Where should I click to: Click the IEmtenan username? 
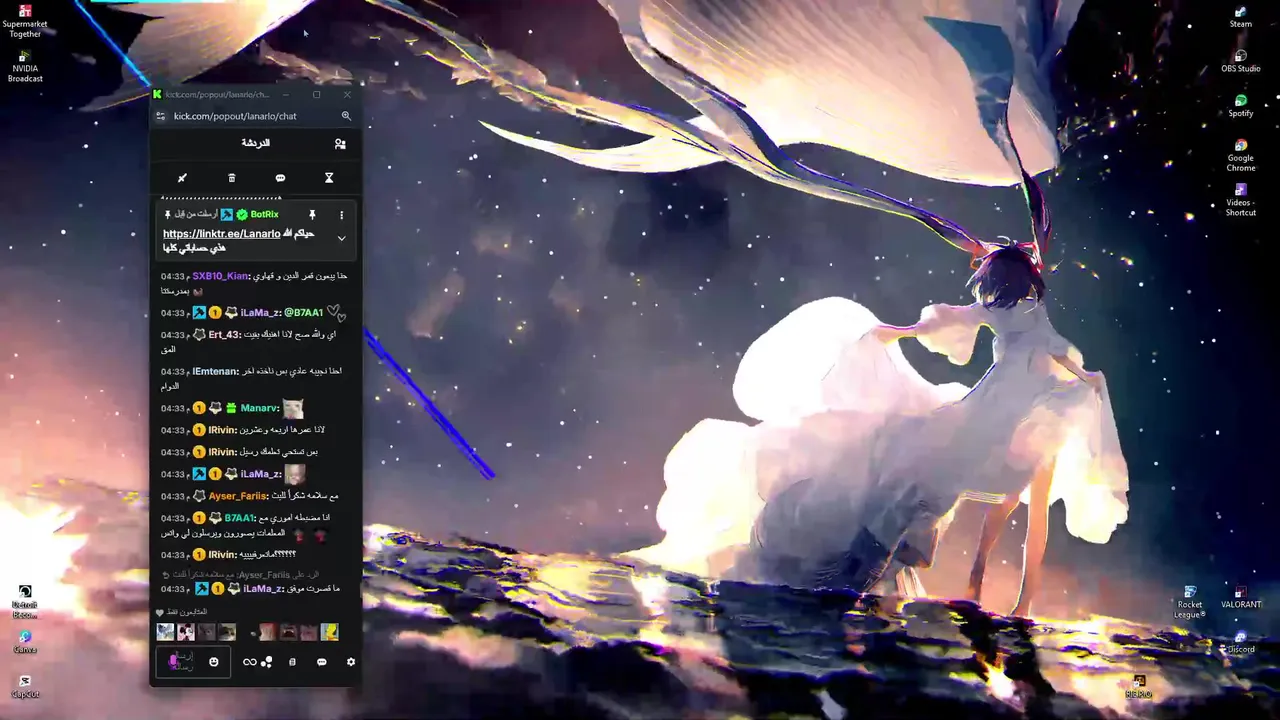coord(215,371)
